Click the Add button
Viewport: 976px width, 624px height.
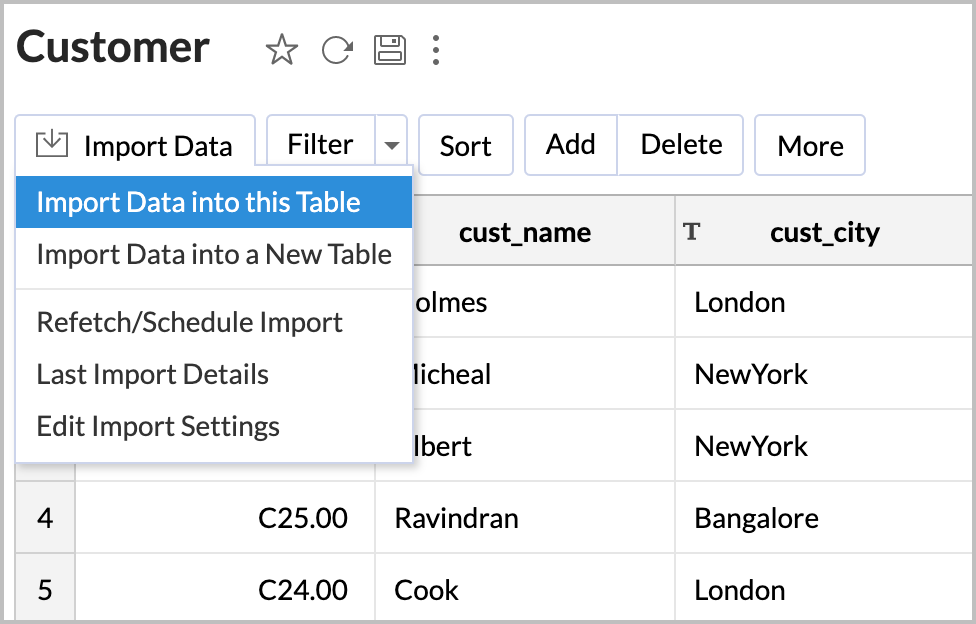click(571, 145)
